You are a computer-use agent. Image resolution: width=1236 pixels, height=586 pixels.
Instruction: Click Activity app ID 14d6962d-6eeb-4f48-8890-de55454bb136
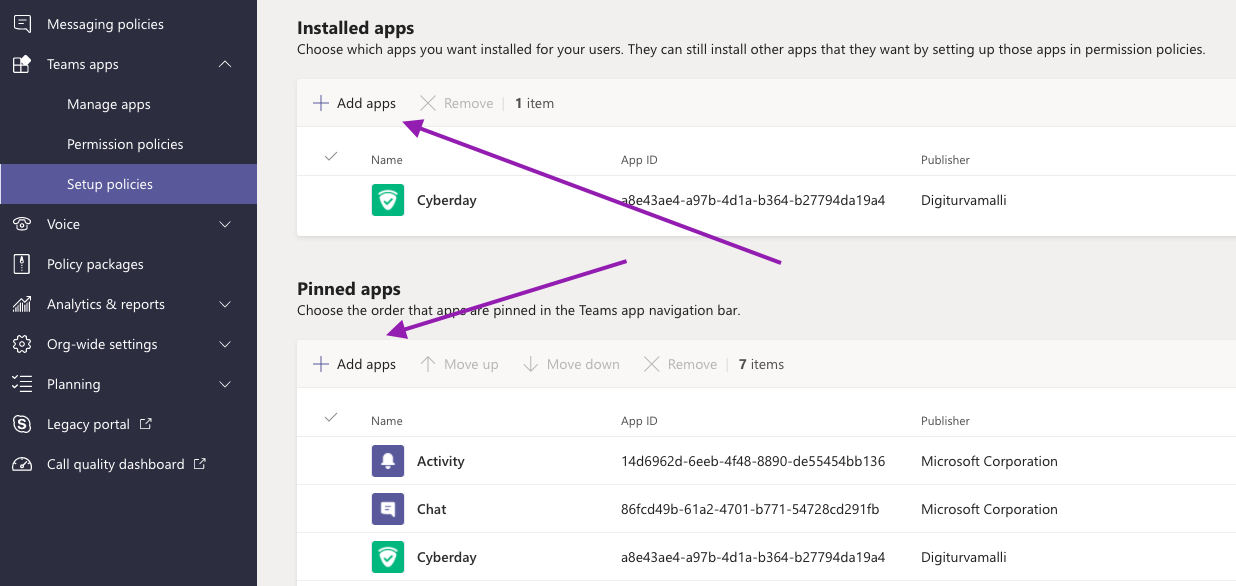click(753, 461)
